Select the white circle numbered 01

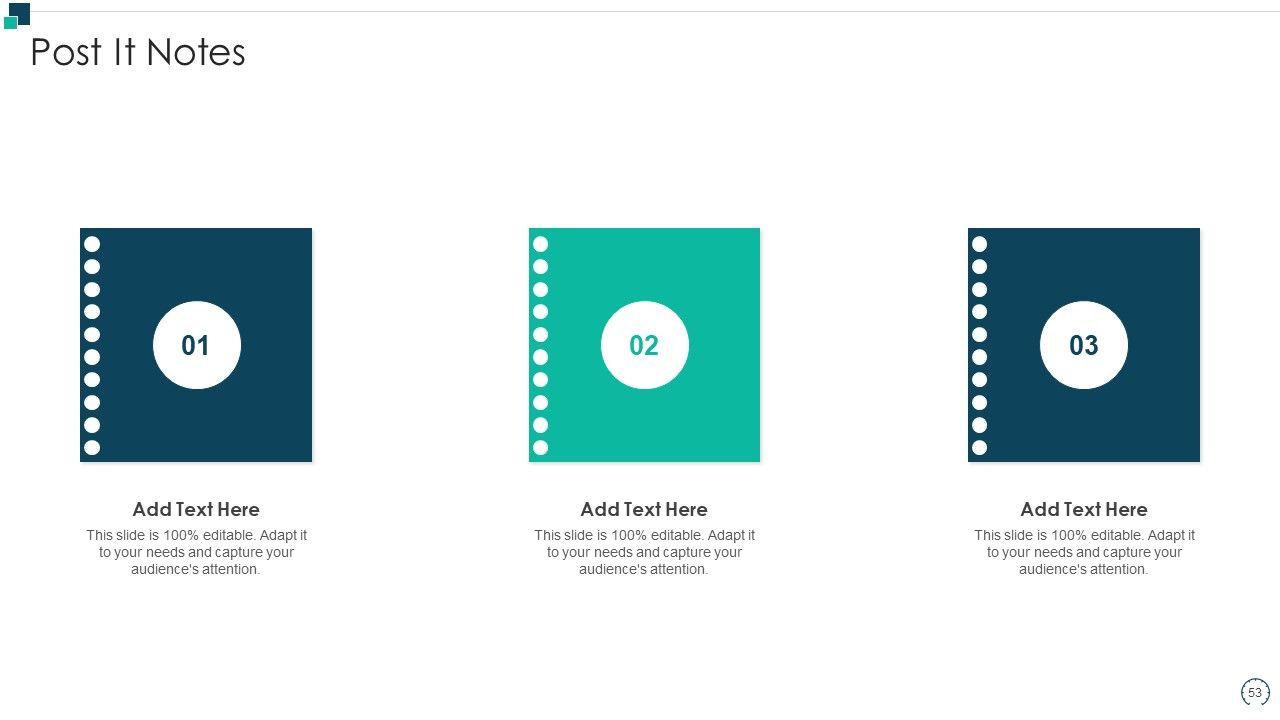[196, 345]
